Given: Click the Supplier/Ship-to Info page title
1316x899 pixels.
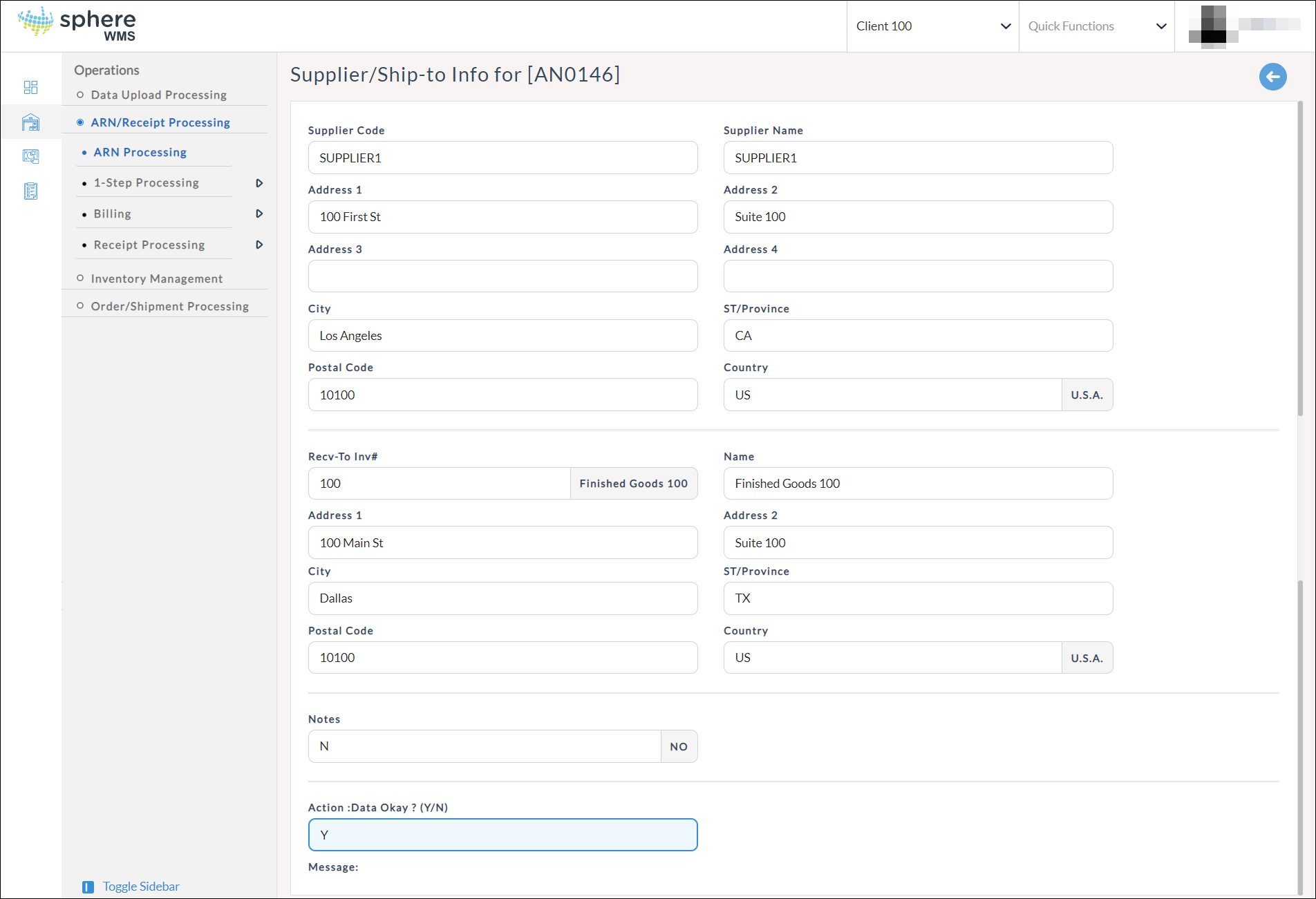Looking at the screenshot, I should [455, 74].
